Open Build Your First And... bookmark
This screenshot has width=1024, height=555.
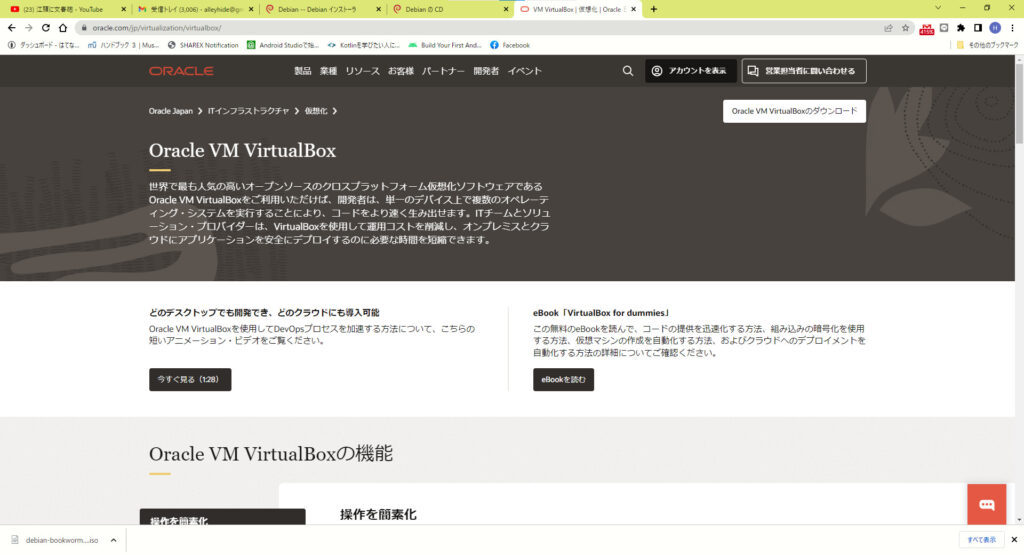pyautogui.click(x=445, y=45)
